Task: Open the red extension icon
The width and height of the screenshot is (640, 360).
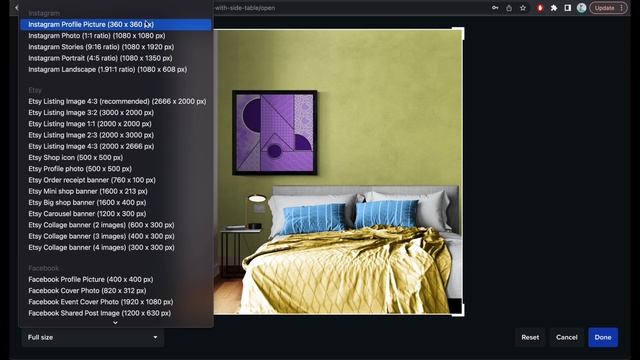Action: tap(540, 8)
